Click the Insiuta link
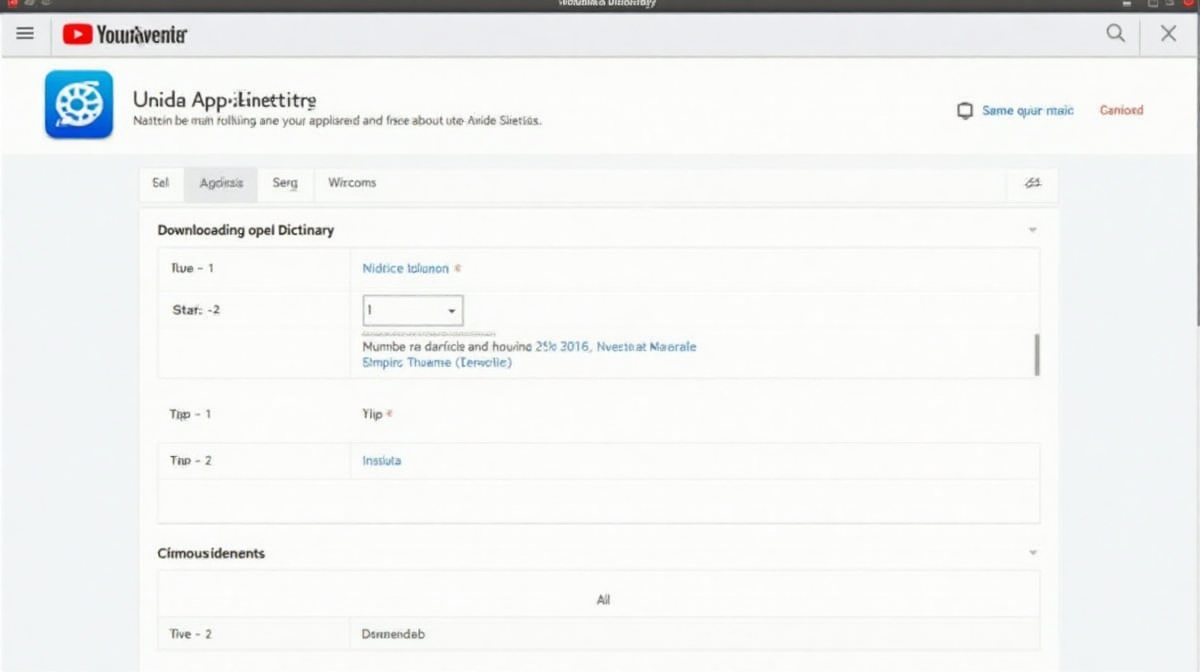1200x672 pixels. click(x=381, y=461)
